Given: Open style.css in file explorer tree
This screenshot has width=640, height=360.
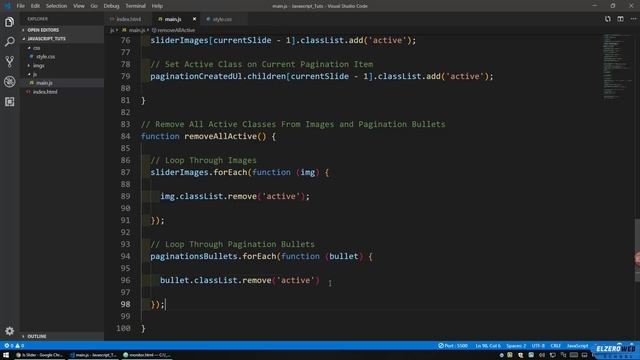Looking at the screenshot, I should [62, 56].
